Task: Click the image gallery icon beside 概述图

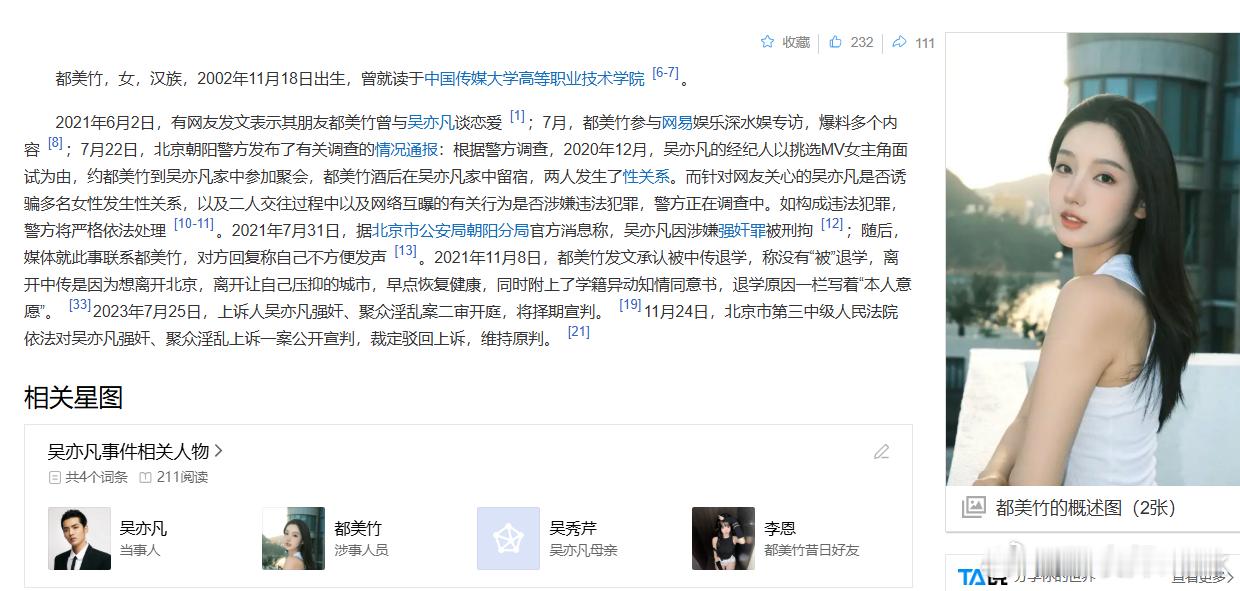Action: [973, 508]
